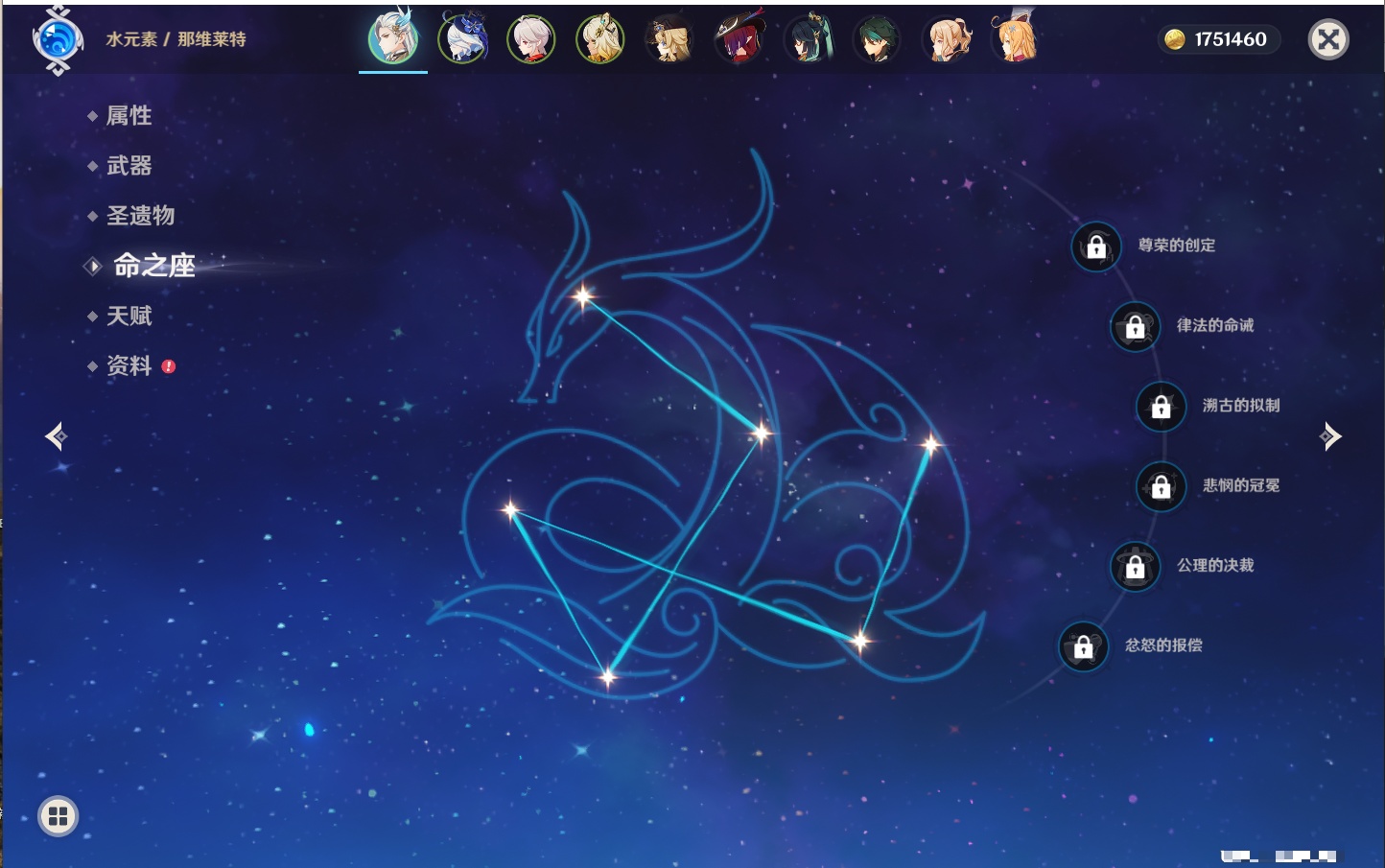Image resolution: width=1385 pixels, height=868 pixels.
Task: Open the 圣遗物 artifacts tab
Action: [x=140, y=216]
